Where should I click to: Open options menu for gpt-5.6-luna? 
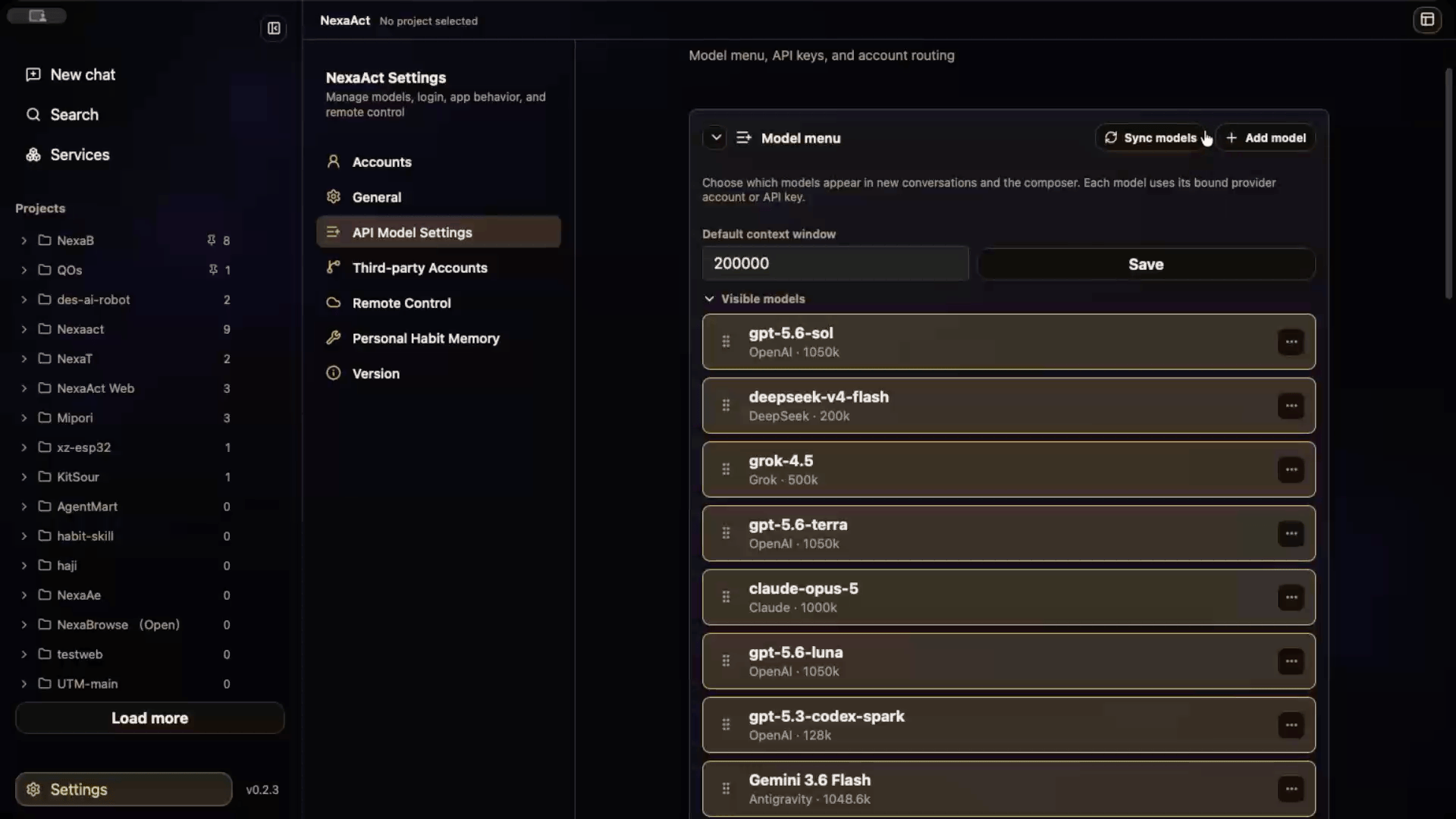[x=1291, y=661]
